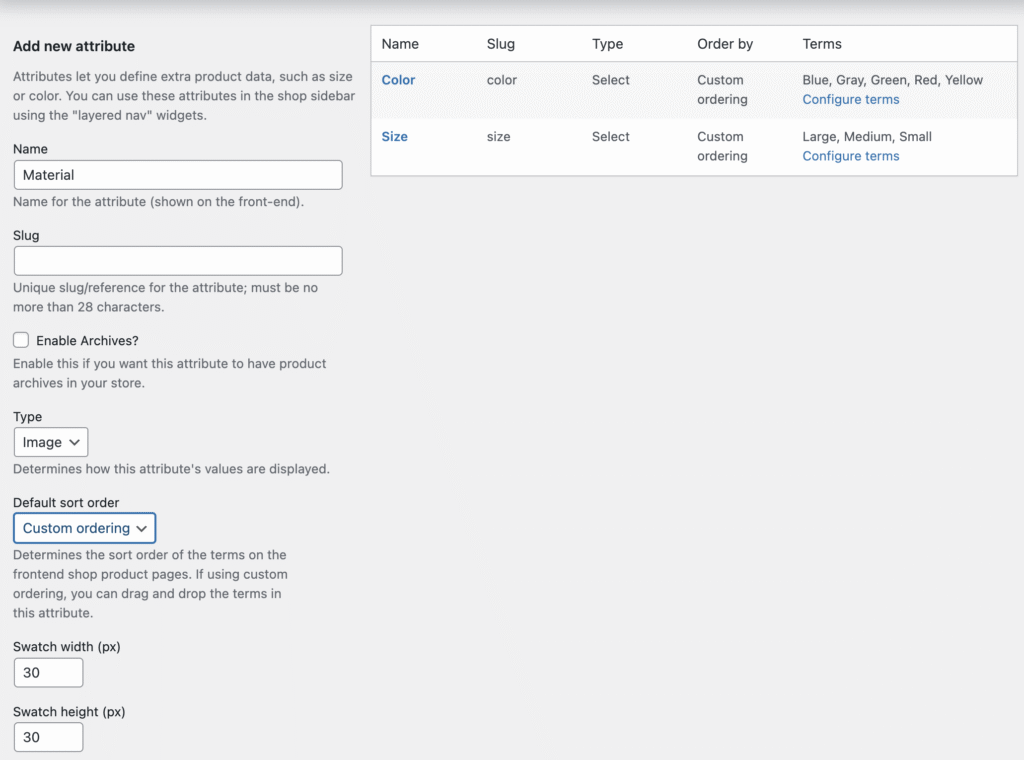Click the empty Slug input field

(x=178, y=261)
